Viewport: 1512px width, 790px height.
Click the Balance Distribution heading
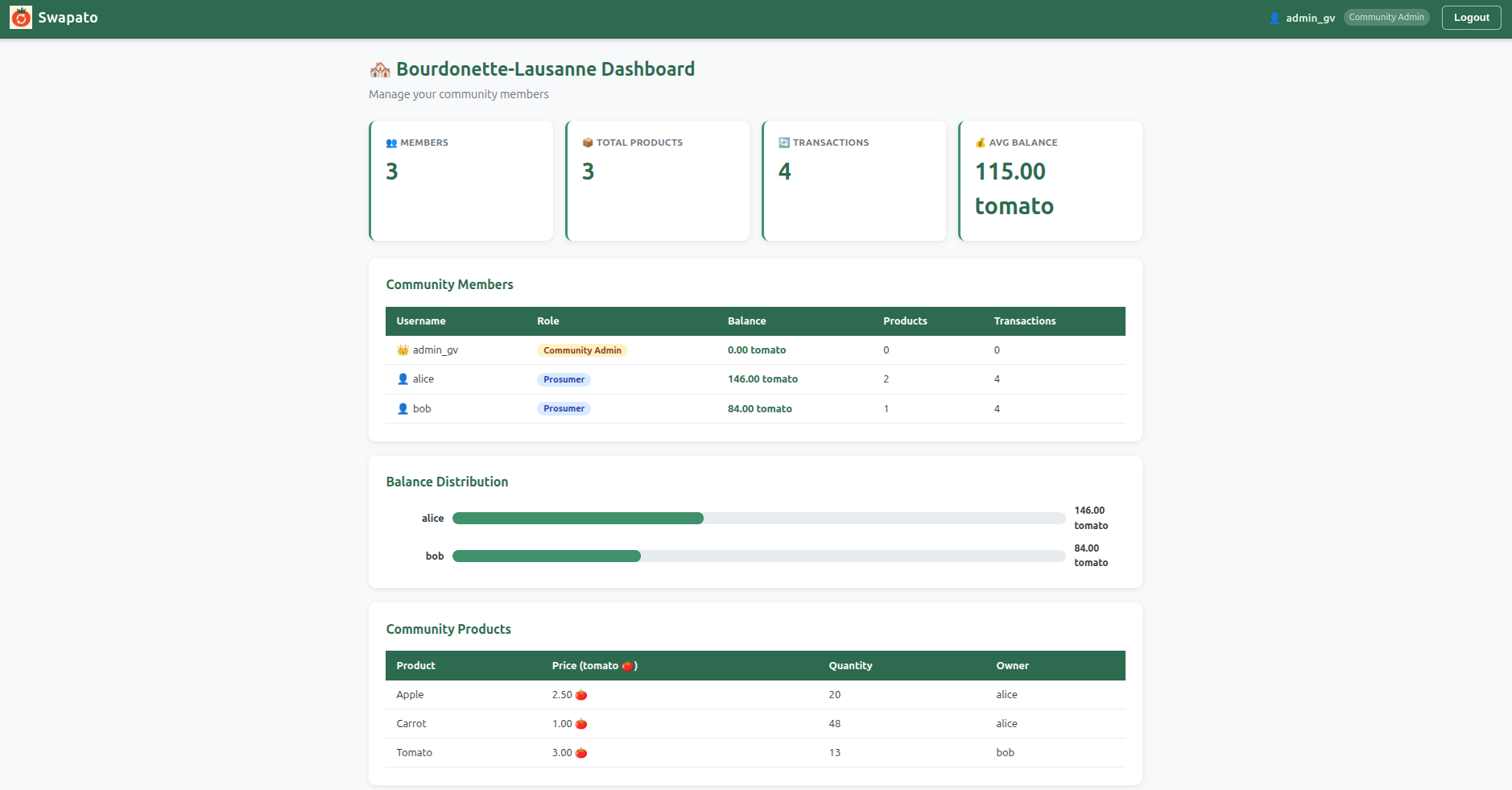pos(447,482)
